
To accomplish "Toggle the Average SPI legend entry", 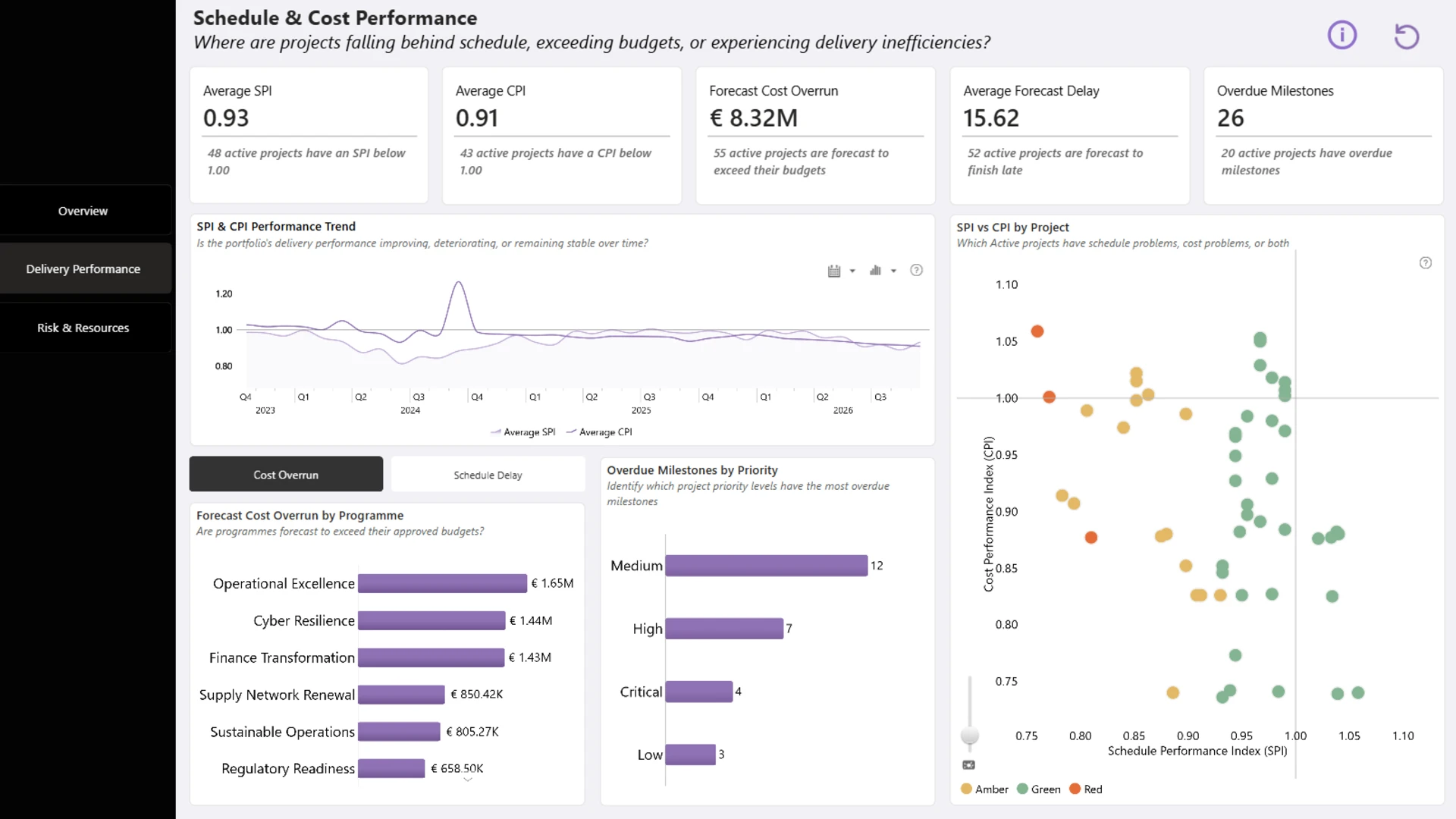I will [522, 432].
